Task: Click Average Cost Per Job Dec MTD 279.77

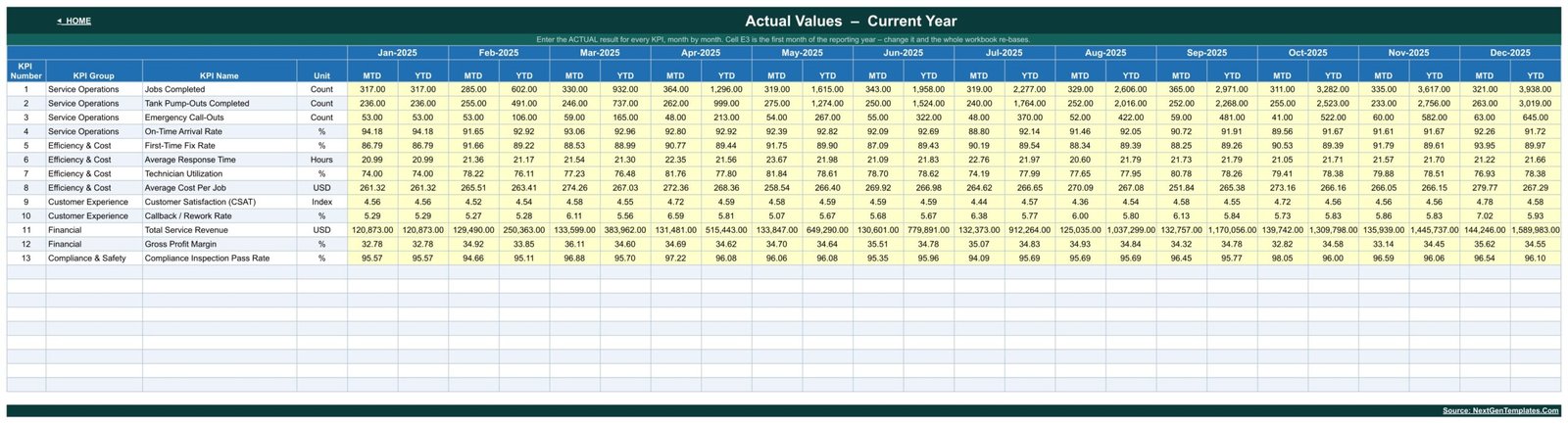Action: [x=1485, y=188]
